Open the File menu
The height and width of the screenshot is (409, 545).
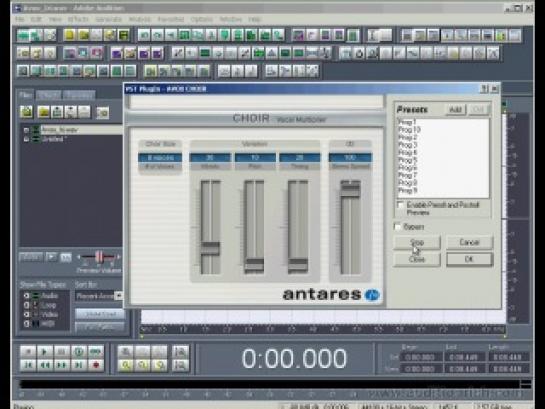[19, 19]
